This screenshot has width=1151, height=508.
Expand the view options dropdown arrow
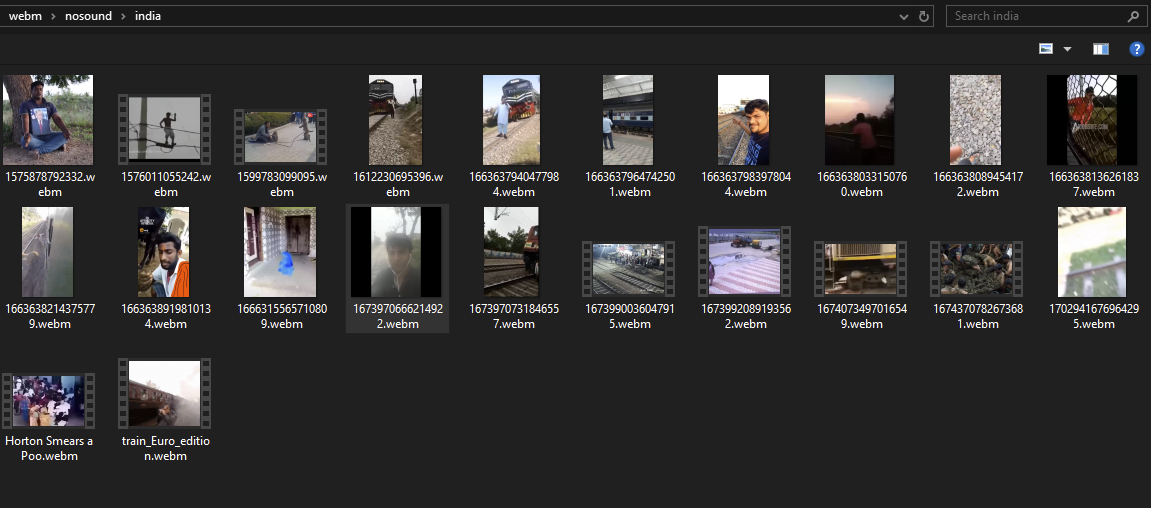(1067, 49)
